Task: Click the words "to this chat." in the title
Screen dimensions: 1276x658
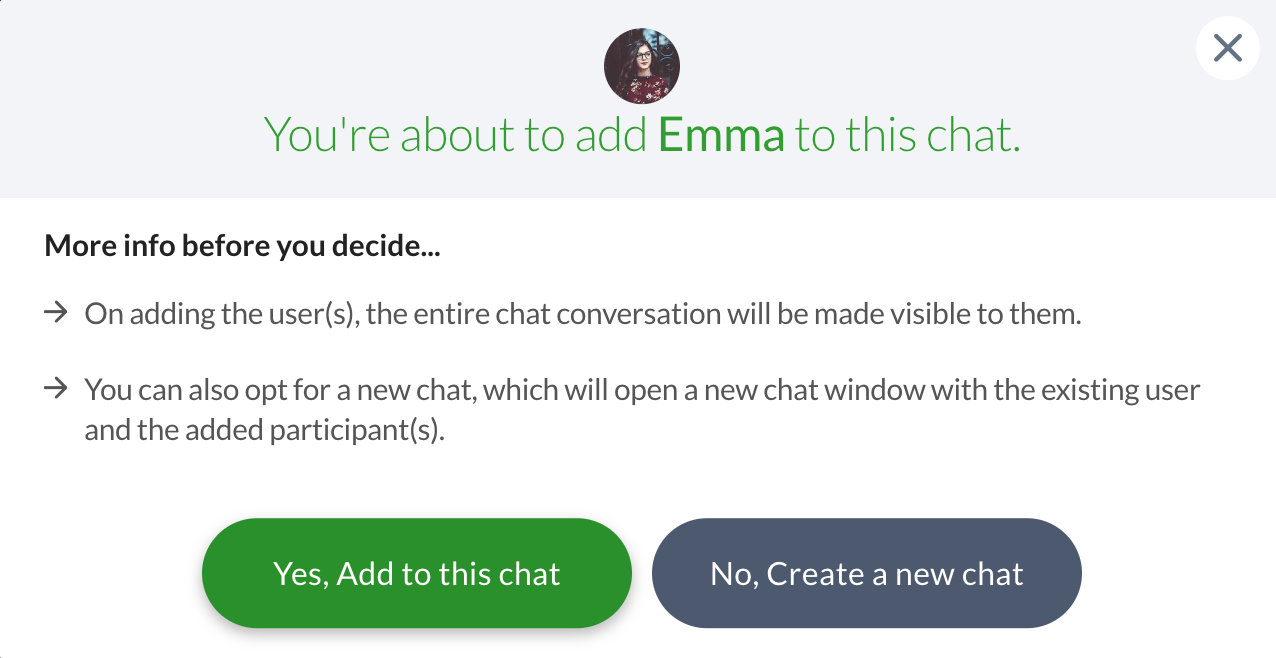Action: coord(907,134)
